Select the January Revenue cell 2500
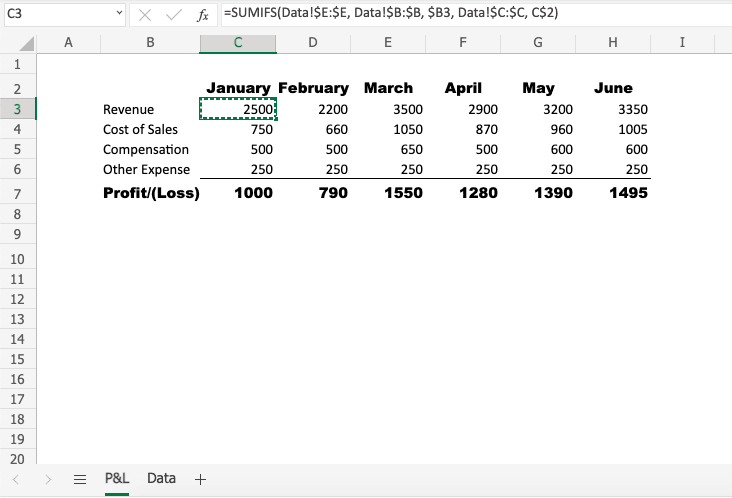 pyautogui.click(x=239, y=109)
